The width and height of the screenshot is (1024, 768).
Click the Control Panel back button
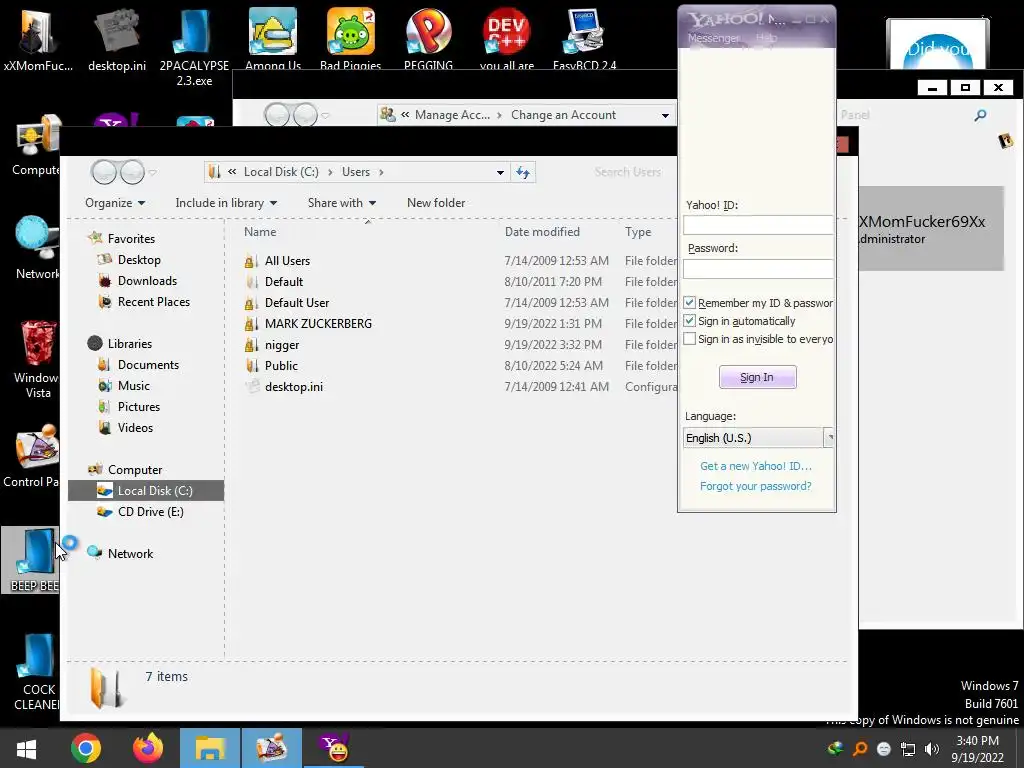tap(277, 116)
